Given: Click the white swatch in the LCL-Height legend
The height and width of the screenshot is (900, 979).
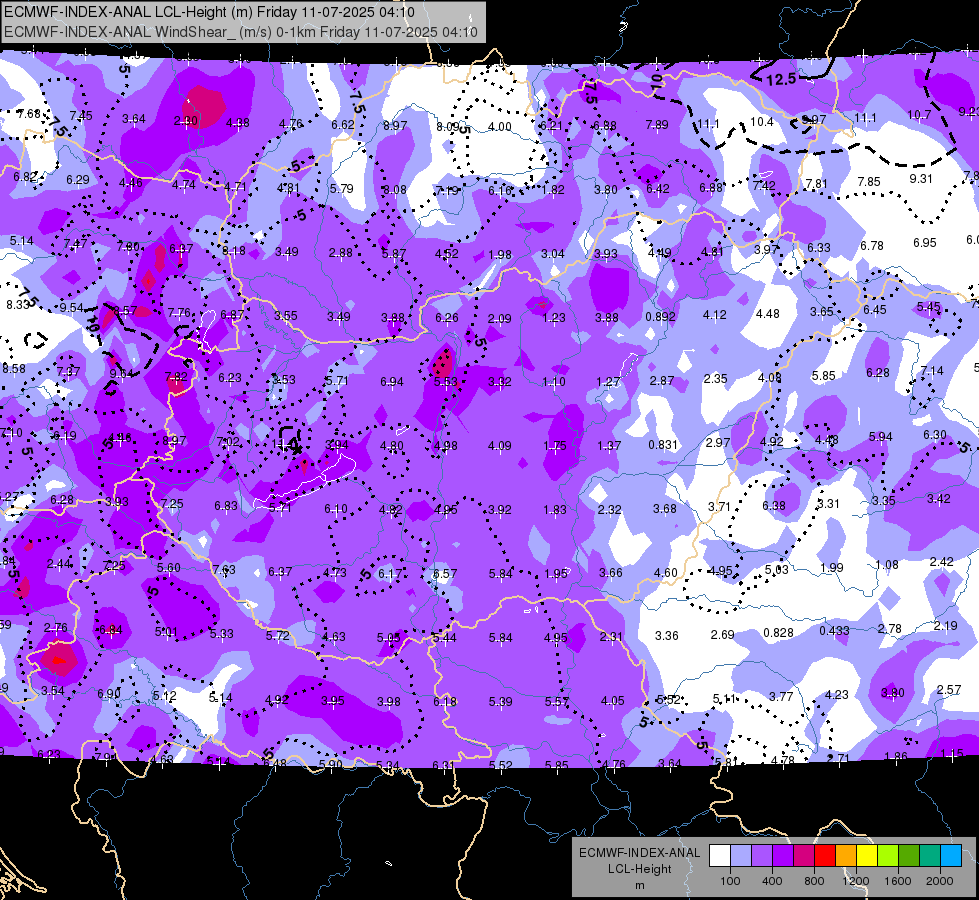Looking at the screenshot, I should pyautogui.click(x=720, y=856).
